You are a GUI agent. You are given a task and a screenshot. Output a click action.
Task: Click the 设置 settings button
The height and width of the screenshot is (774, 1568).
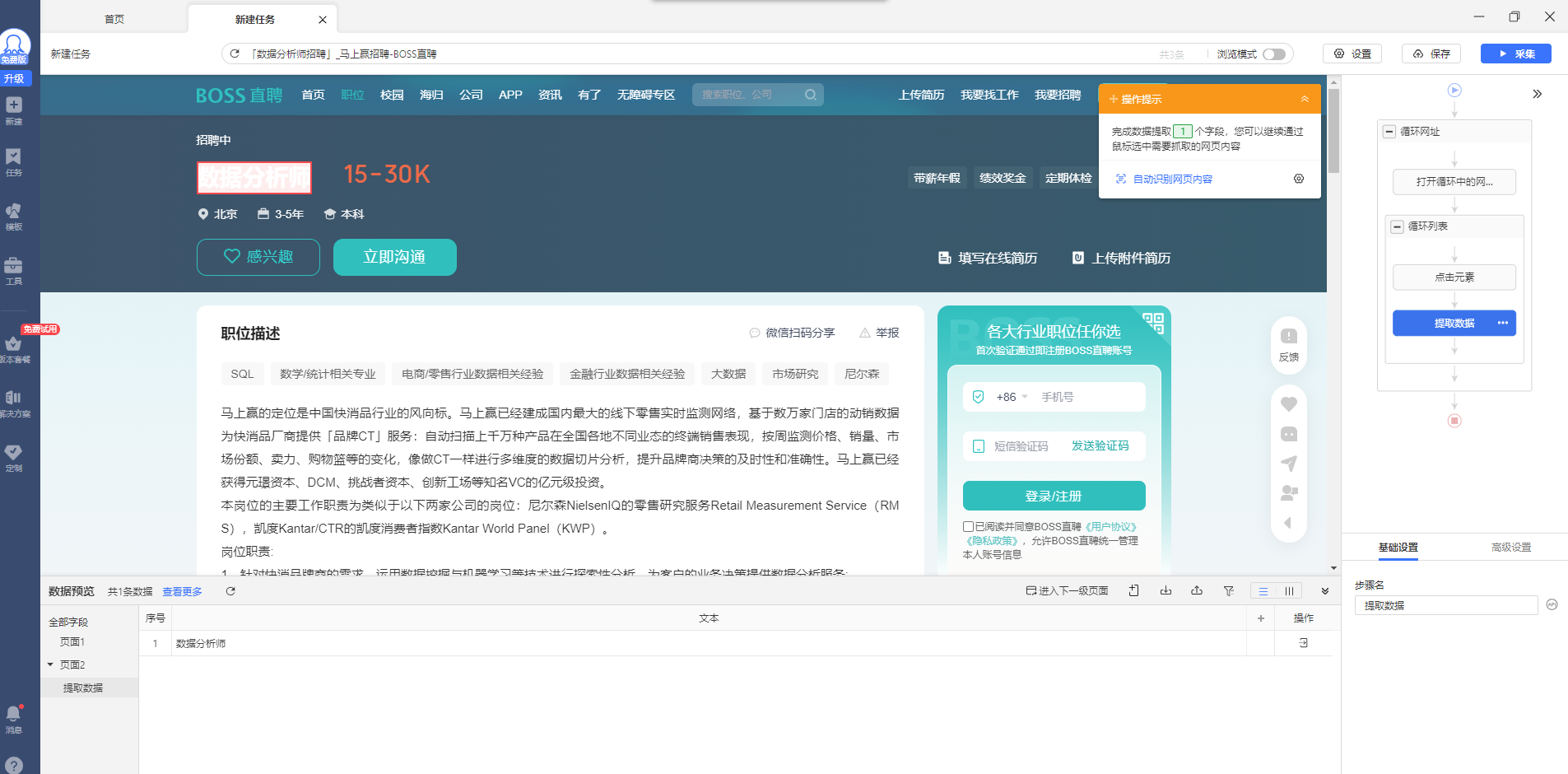tap(1352, 54)
